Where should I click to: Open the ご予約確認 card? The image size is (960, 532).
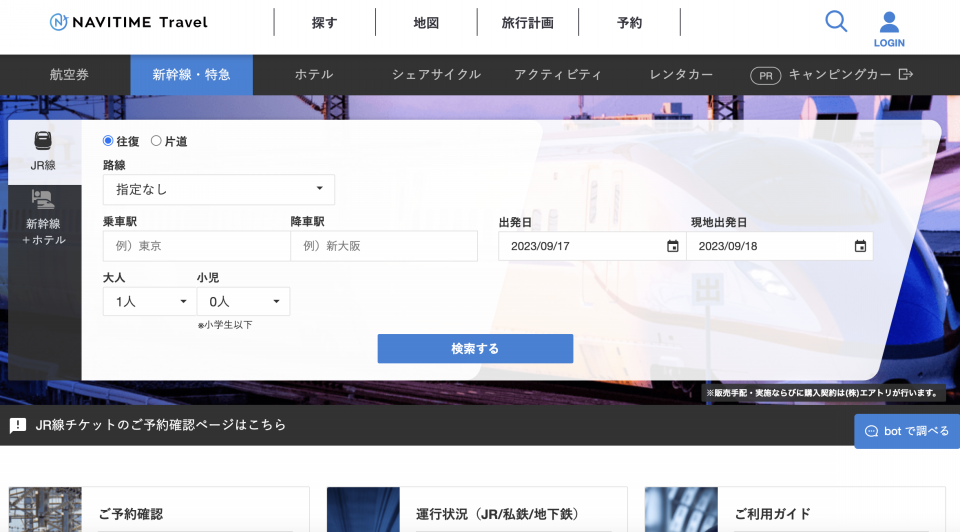pos(159,509)
